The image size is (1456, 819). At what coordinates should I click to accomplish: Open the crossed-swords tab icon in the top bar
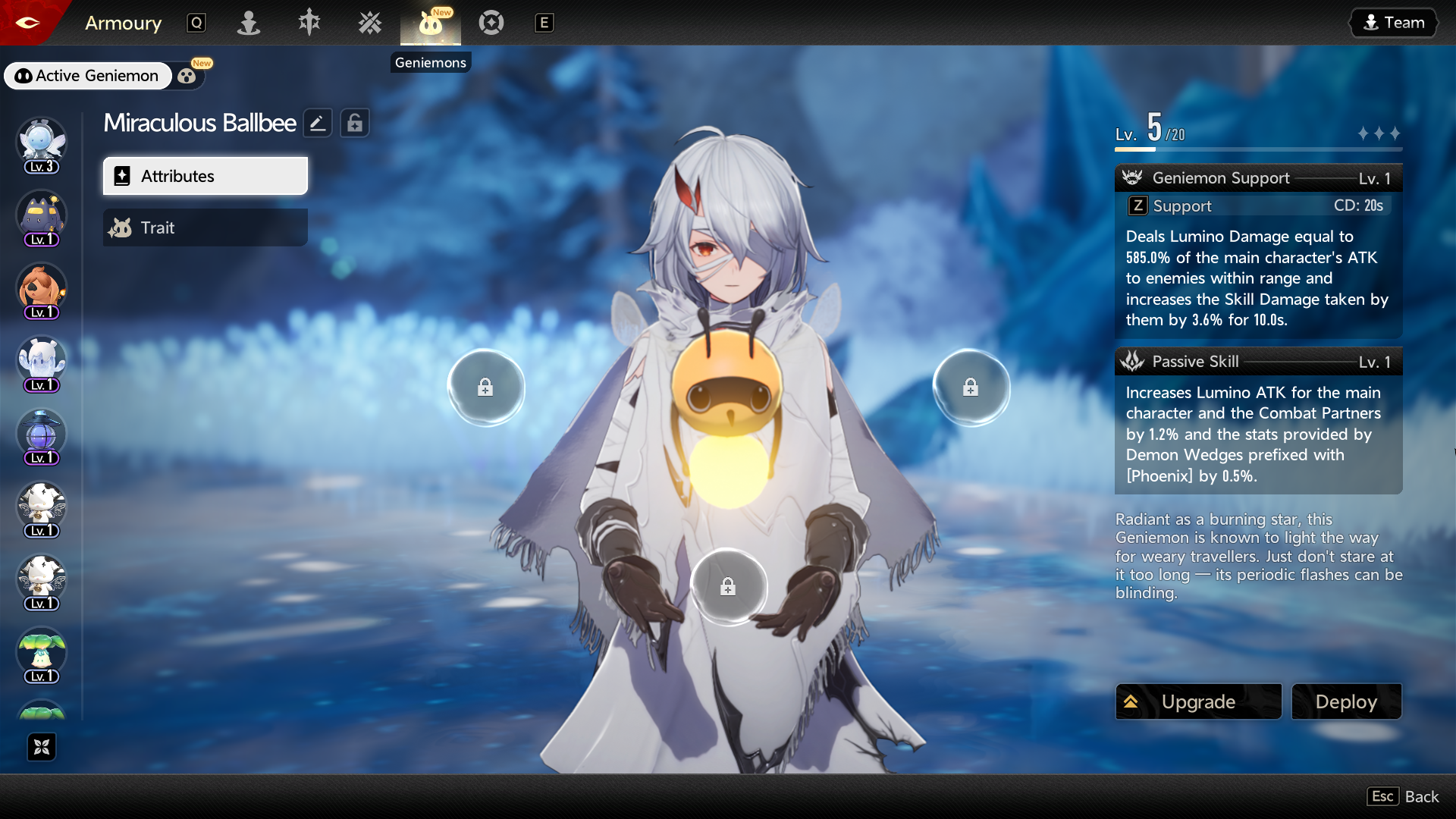370,23
